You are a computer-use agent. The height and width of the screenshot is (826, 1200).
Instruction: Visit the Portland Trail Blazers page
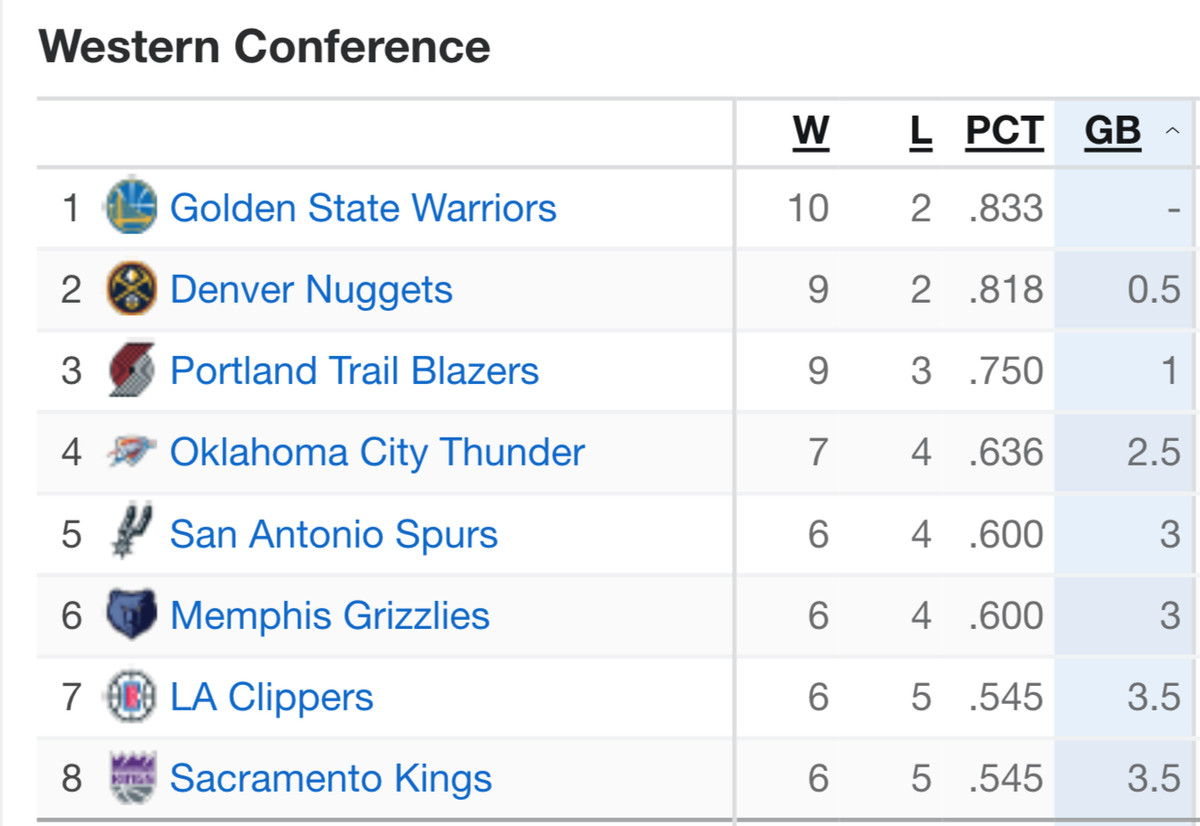click(354, 371)
